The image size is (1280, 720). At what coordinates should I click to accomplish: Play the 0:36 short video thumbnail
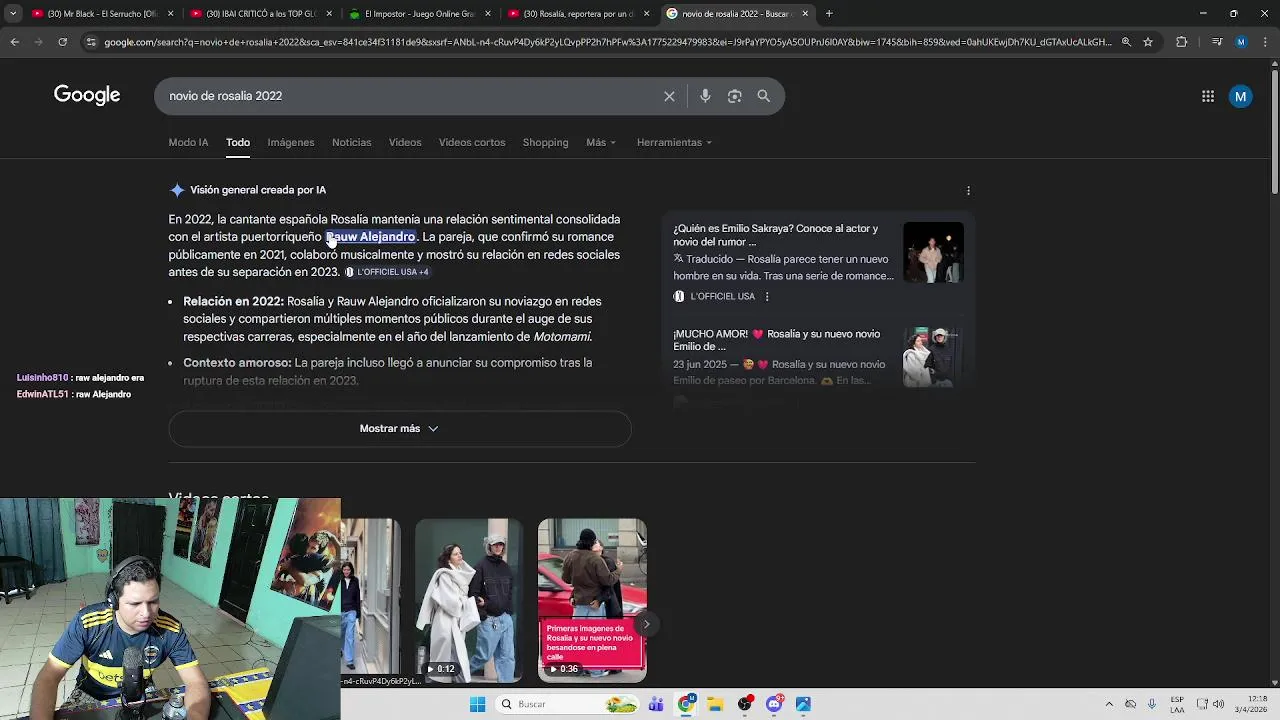coord(592,600)
